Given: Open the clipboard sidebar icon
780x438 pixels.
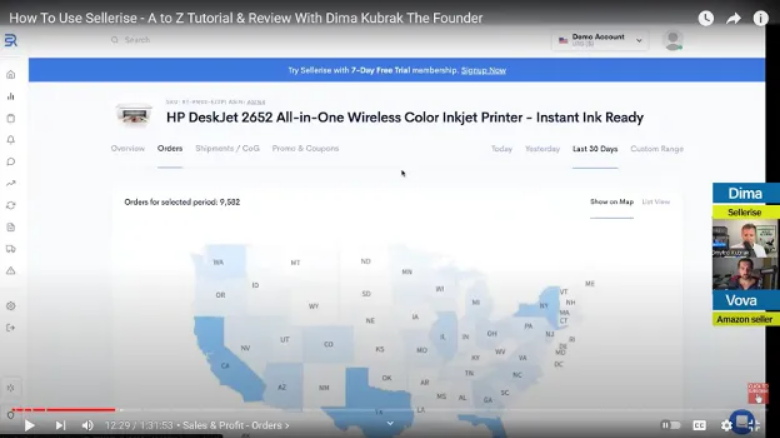Looking at the screenshot, I should pyautogui.click(x=11, y=118).
